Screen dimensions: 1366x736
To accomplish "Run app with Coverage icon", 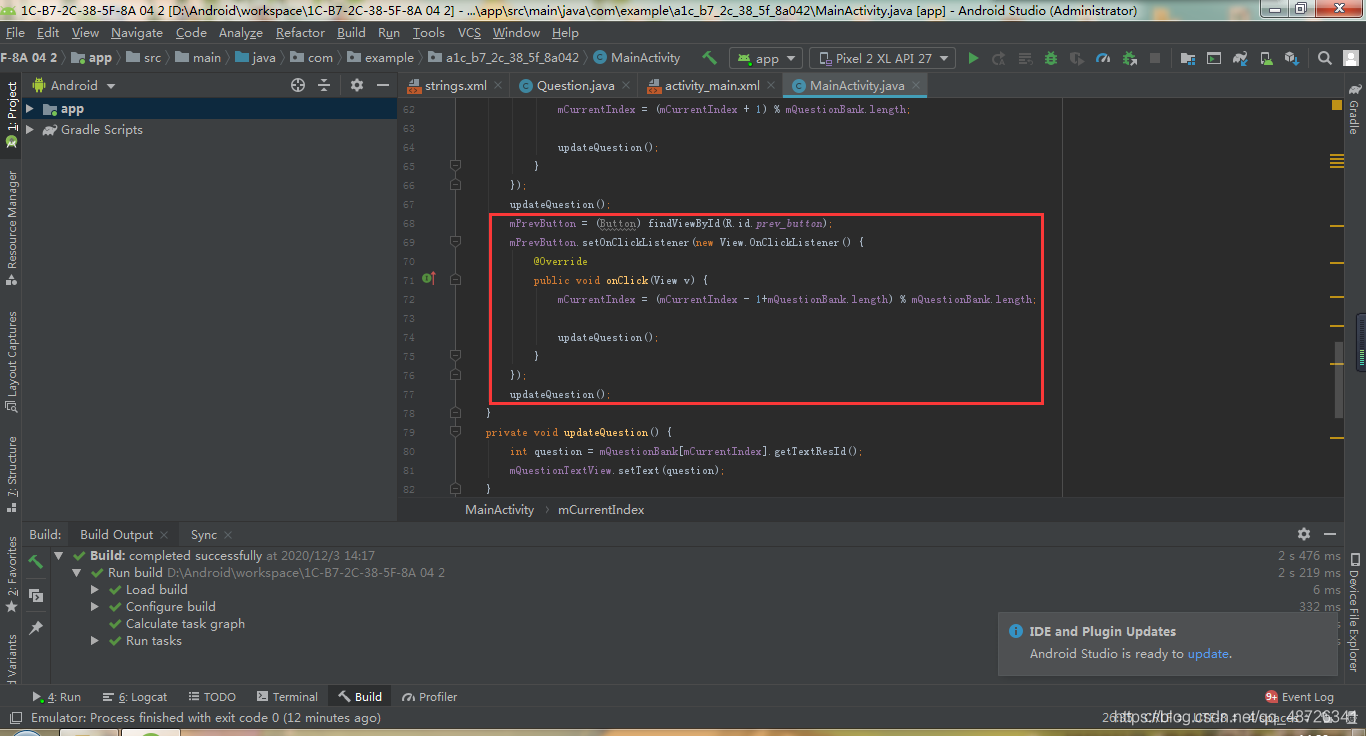I will pyautogui.click(x=1077, y=58).
